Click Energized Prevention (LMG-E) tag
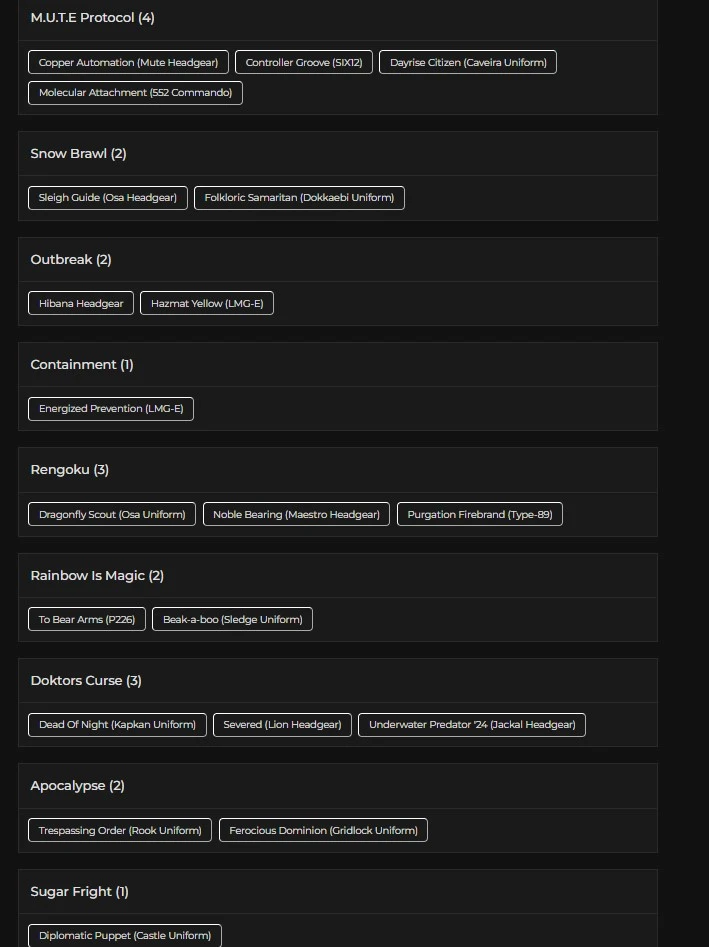The width and height of the screenshot is (709, 947). [x=111, y=409]
